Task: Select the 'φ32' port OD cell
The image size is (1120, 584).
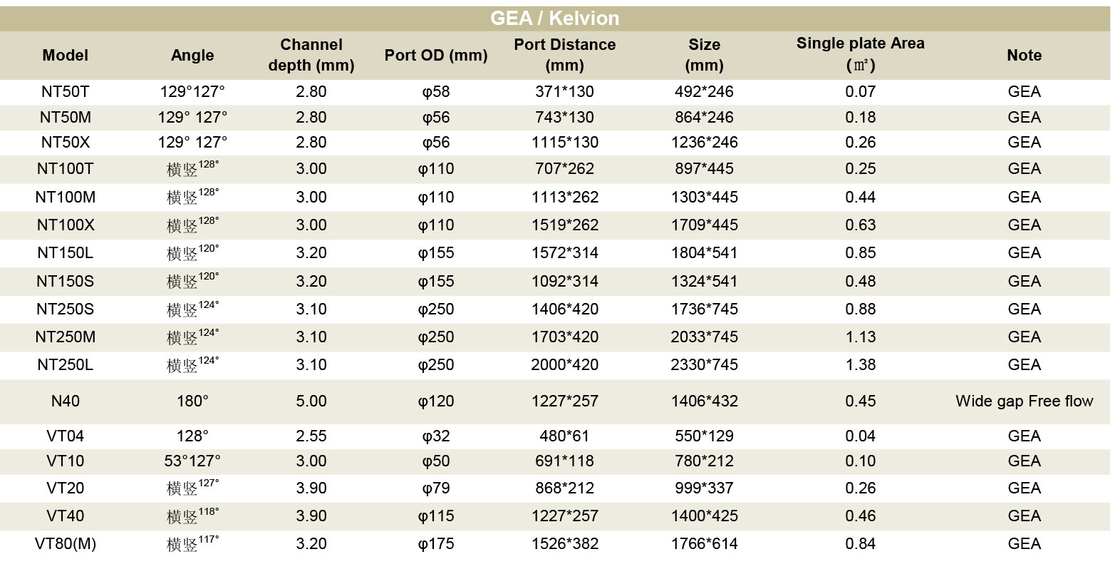Action: tap(436, 436)
